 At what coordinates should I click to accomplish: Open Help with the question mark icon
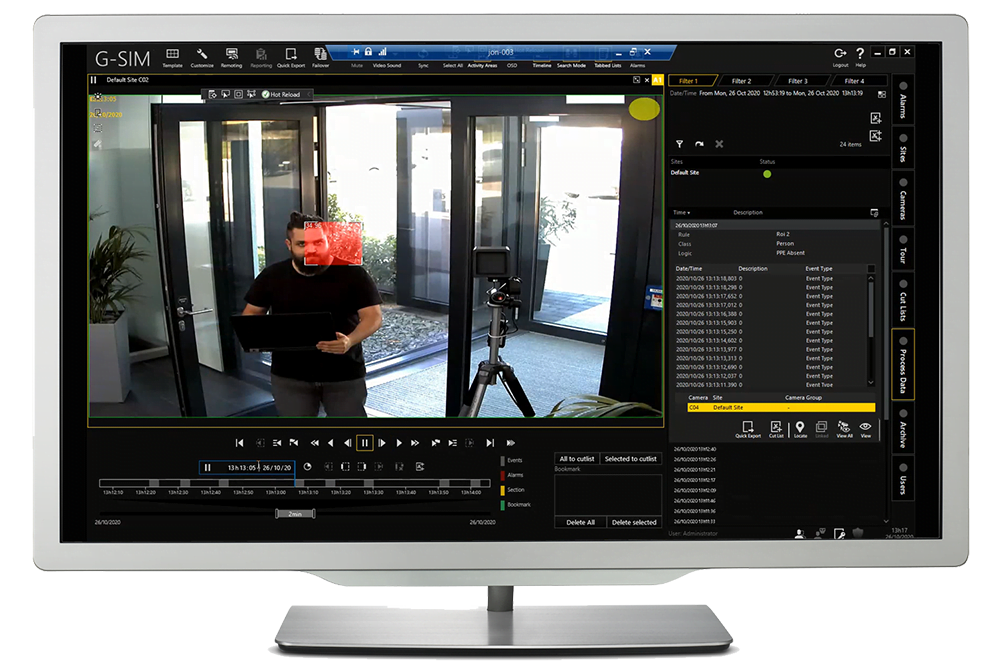(860, 55)
